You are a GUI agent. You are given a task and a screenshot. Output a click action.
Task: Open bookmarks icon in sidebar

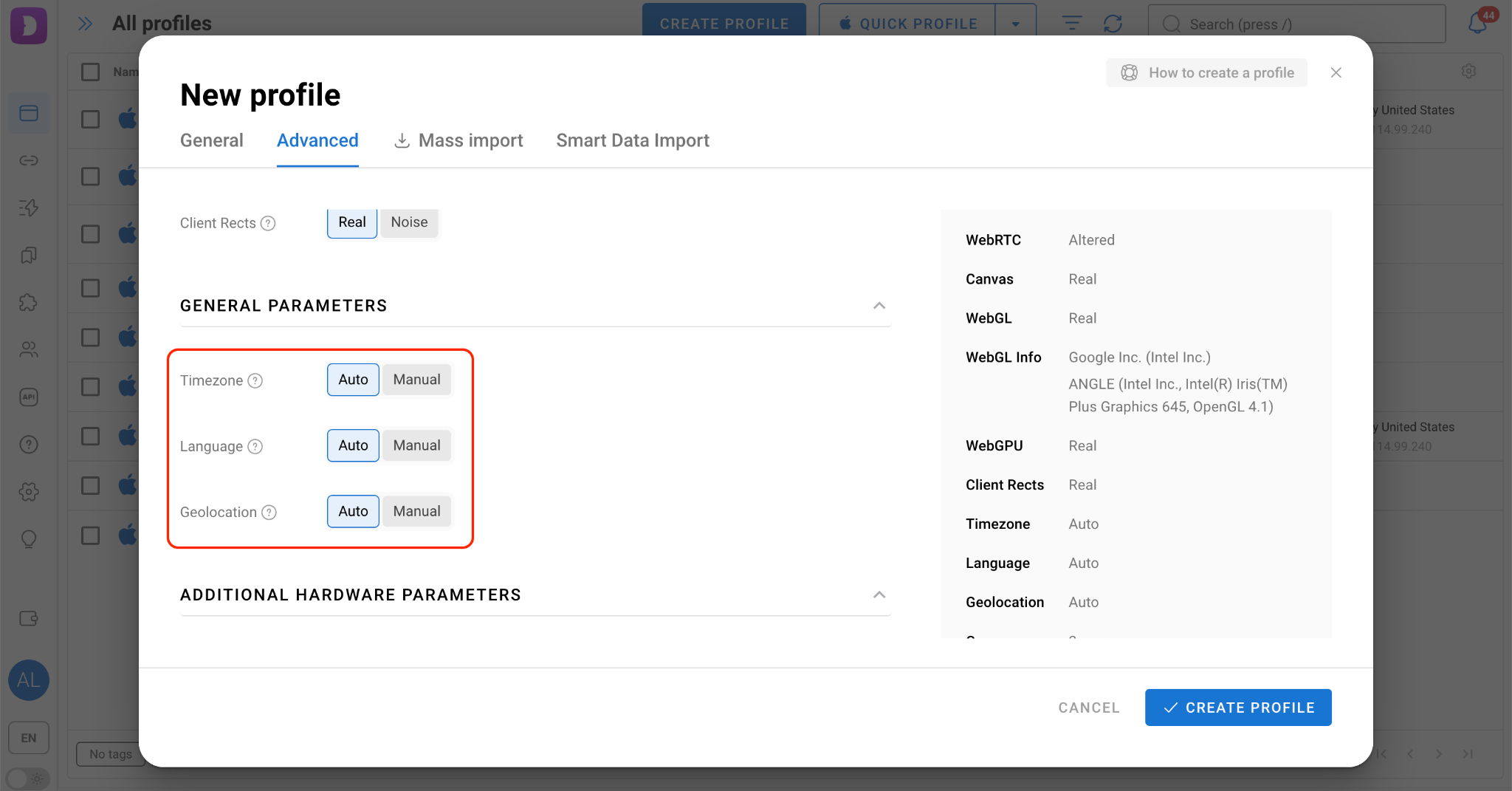(29, 255)
